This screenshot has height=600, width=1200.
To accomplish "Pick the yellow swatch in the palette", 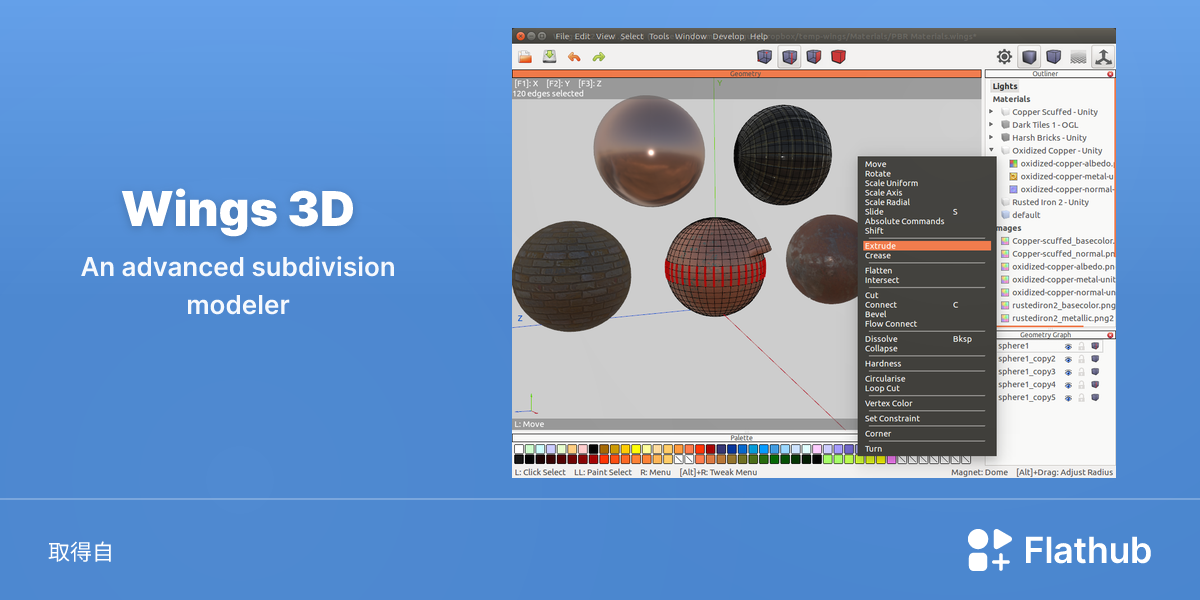I will (x=636, y=449).
